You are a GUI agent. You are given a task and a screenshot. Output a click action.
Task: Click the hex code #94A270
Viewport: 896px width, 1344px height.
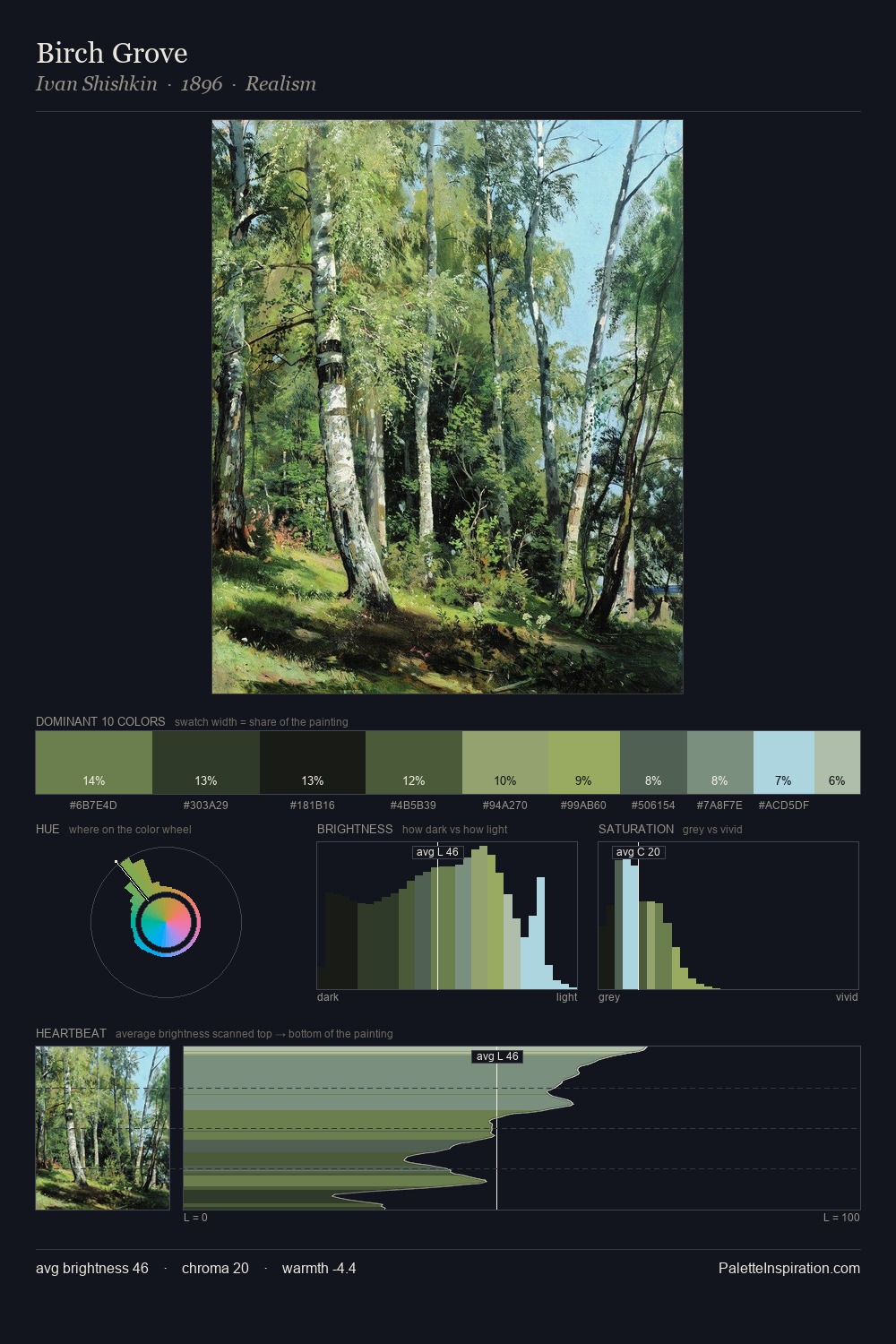(504, 805)
